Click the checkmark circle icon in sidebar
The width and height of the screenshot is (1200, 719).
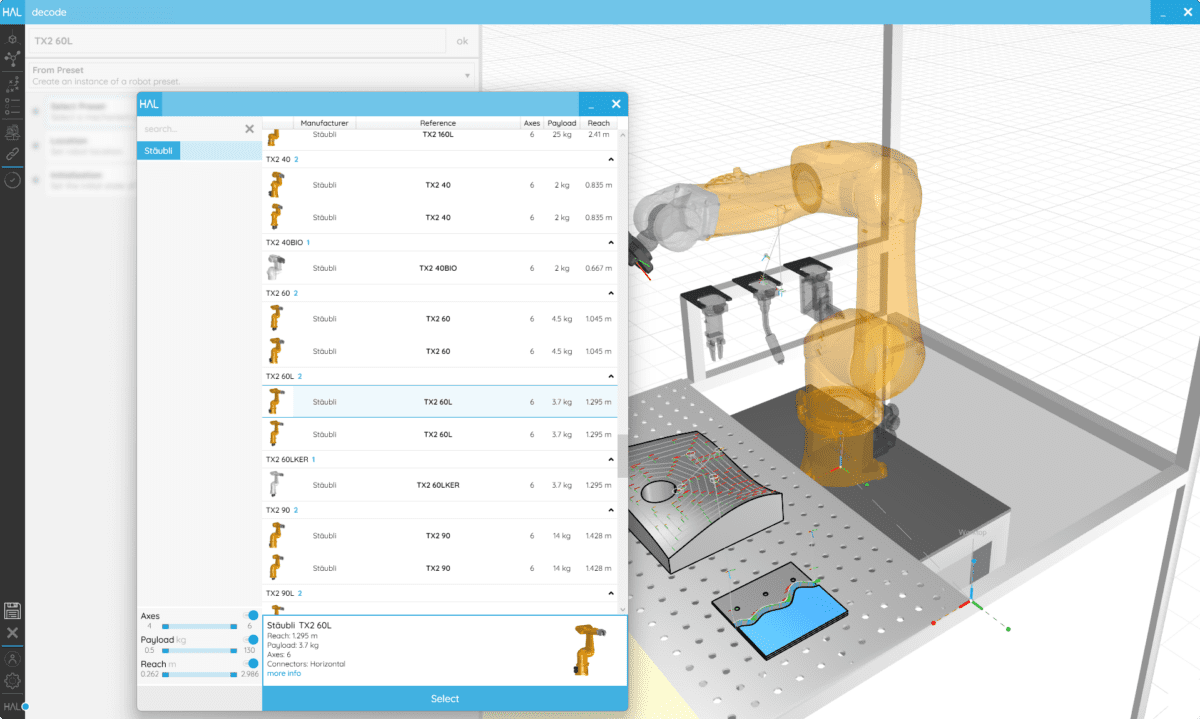[x=12, y=180]
